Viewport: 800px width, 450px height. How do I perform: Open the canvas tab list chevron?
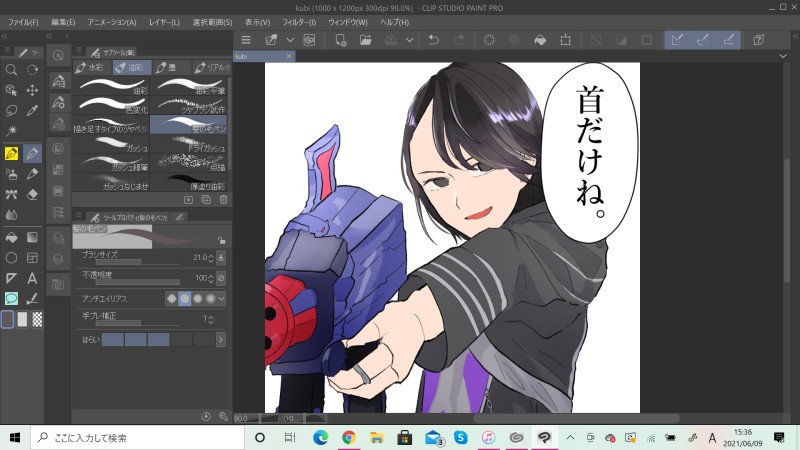783,56
